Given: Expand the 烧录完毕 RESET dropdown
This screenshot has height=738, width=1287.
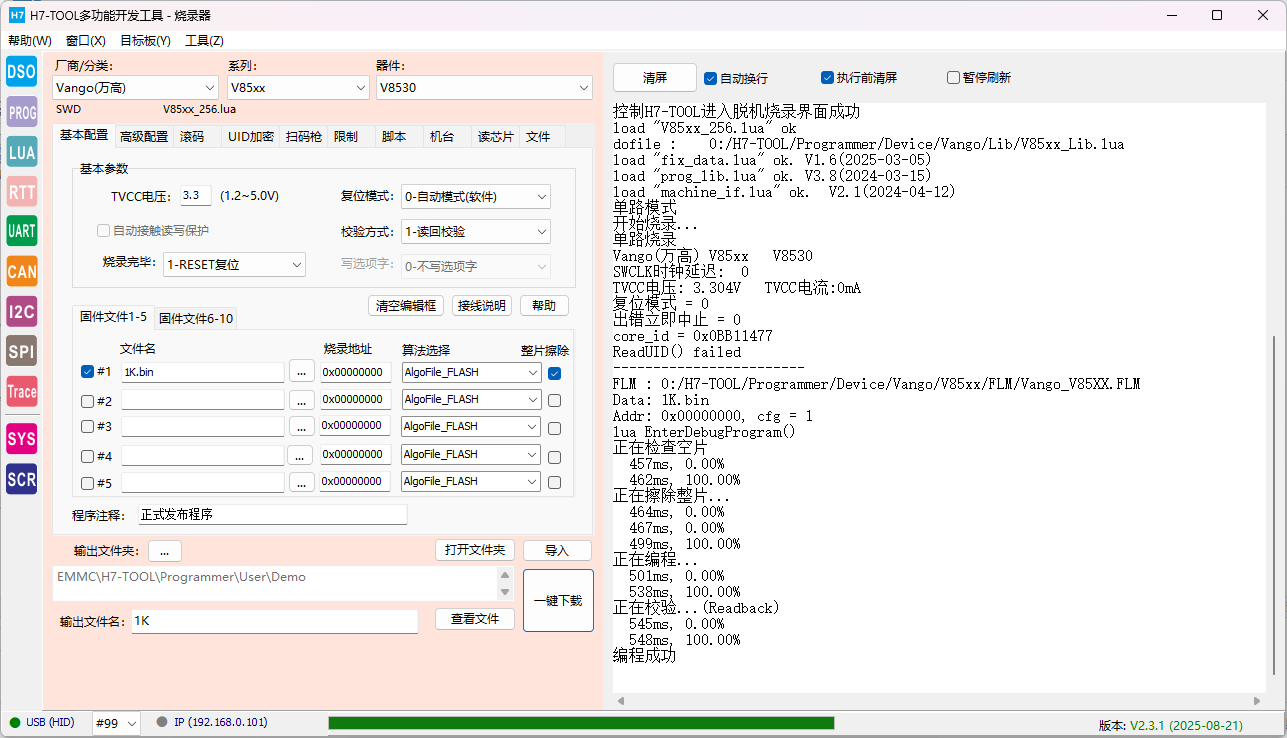Looking at the screenshot, I should click(234, 265).
